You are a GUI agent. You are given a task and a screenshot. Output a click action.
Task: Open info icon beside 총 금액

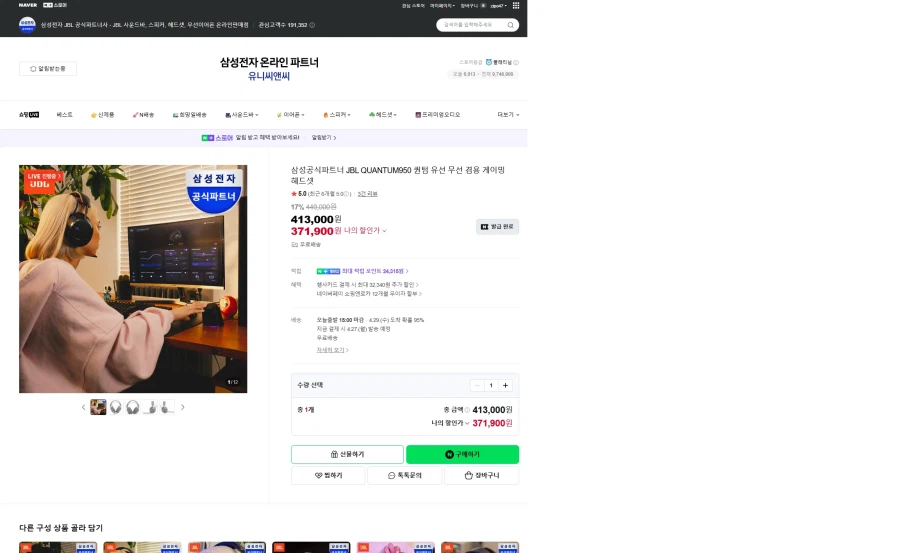[x=467, y=410]
